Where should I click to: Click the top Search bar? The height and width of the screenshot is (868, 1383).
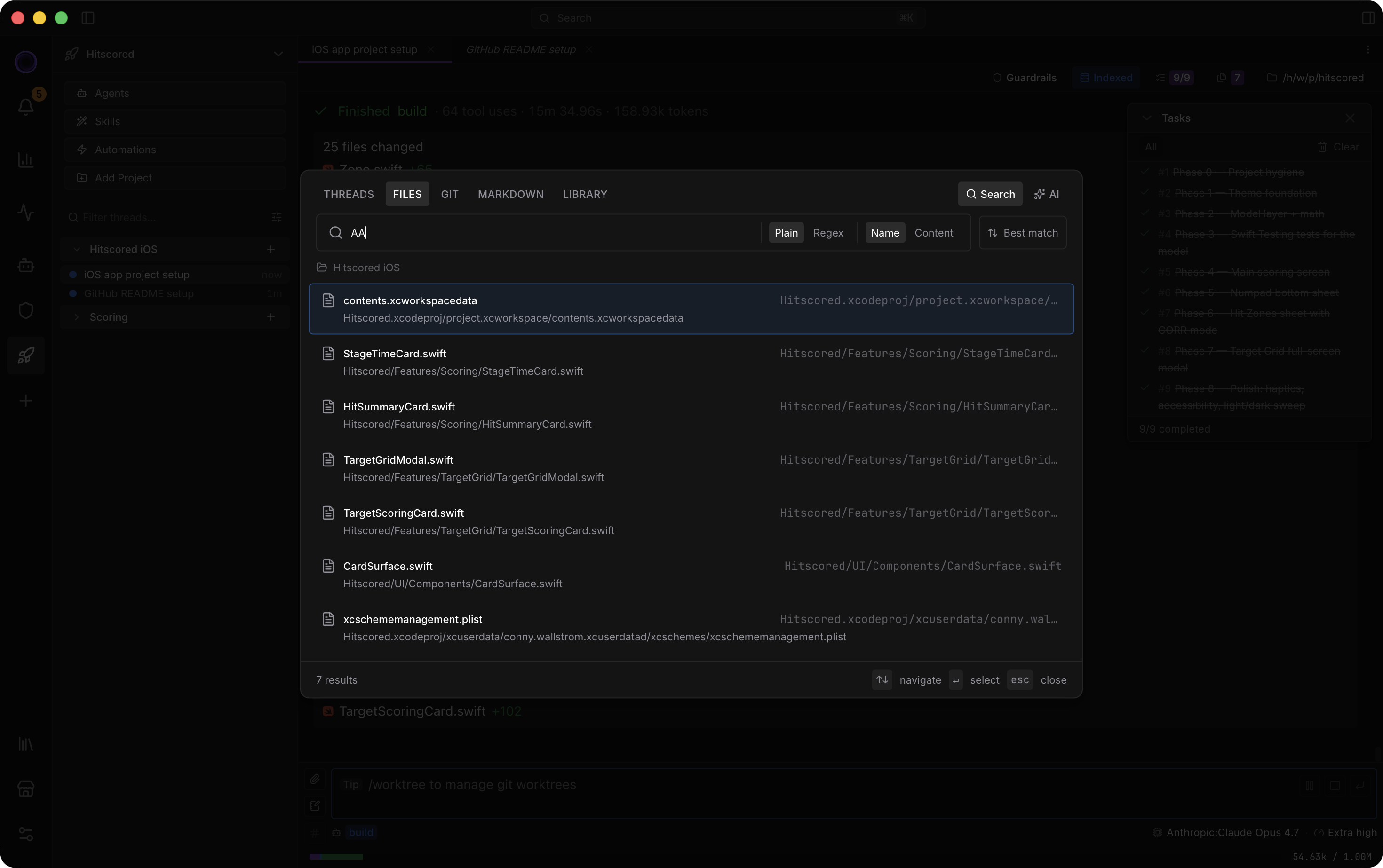click(728, 18)
